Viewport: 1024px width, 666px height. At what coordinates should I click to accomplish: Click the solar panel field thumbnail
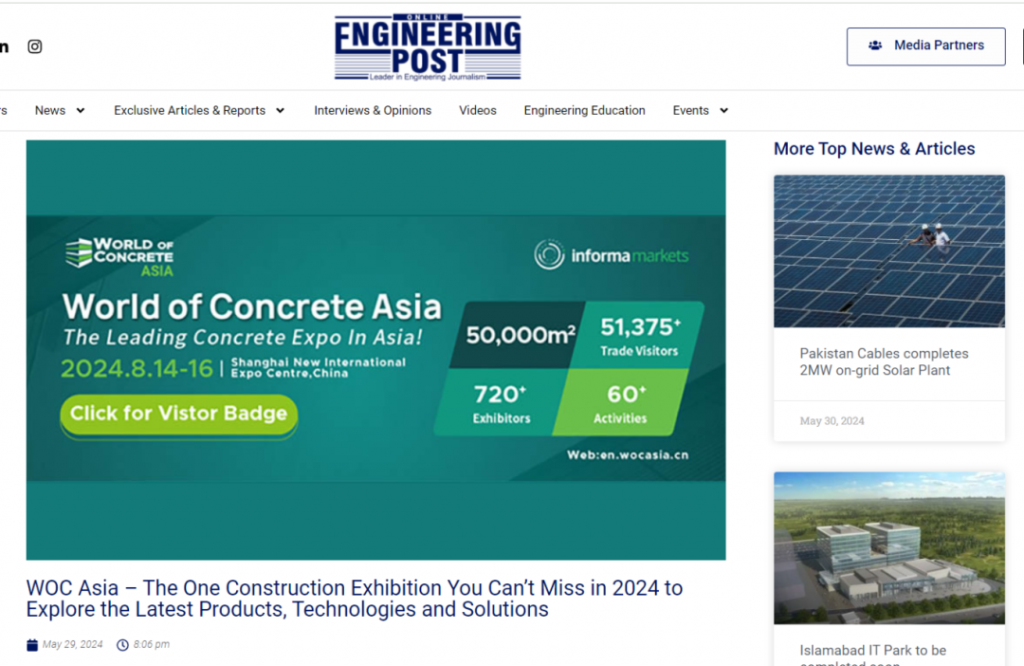(888, 251)
